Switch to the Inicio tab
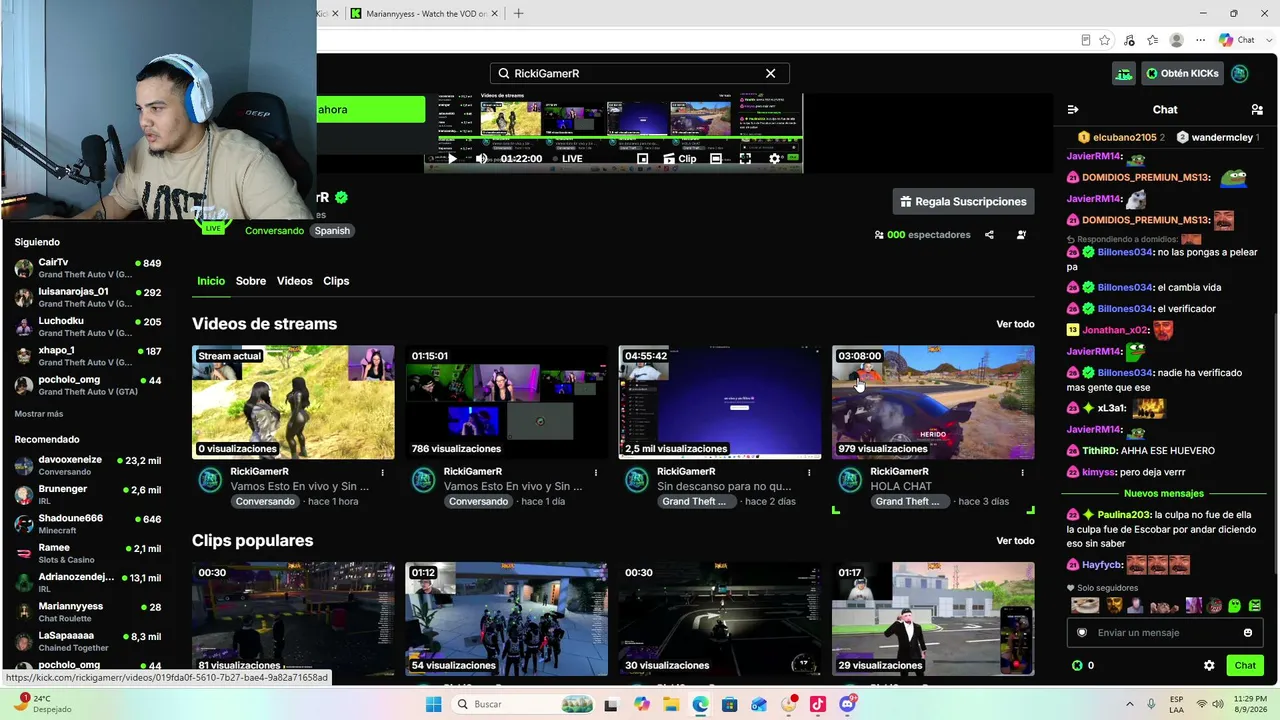Viewport: 1280px width, 720px height. (211, 281)
